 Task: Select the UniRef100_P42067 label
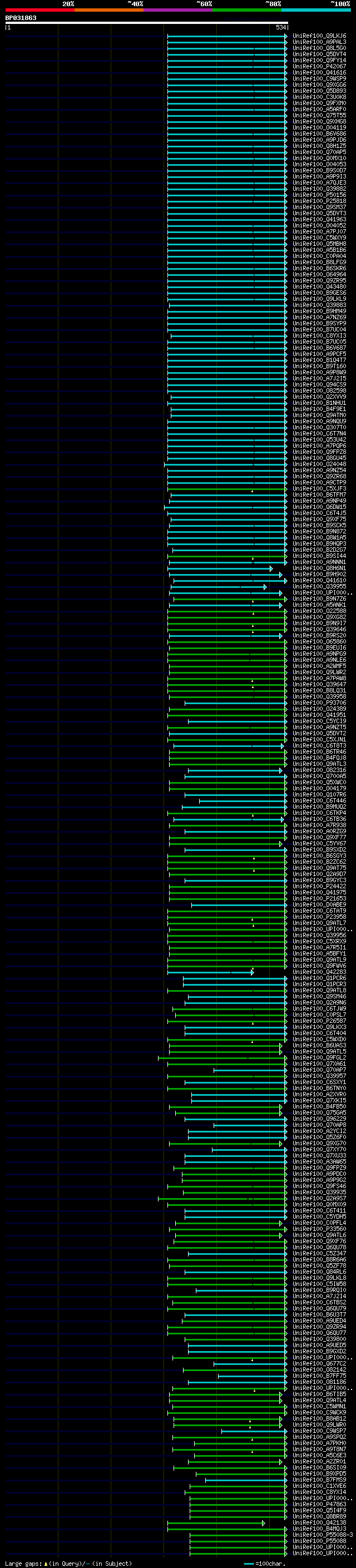point(319,66)
